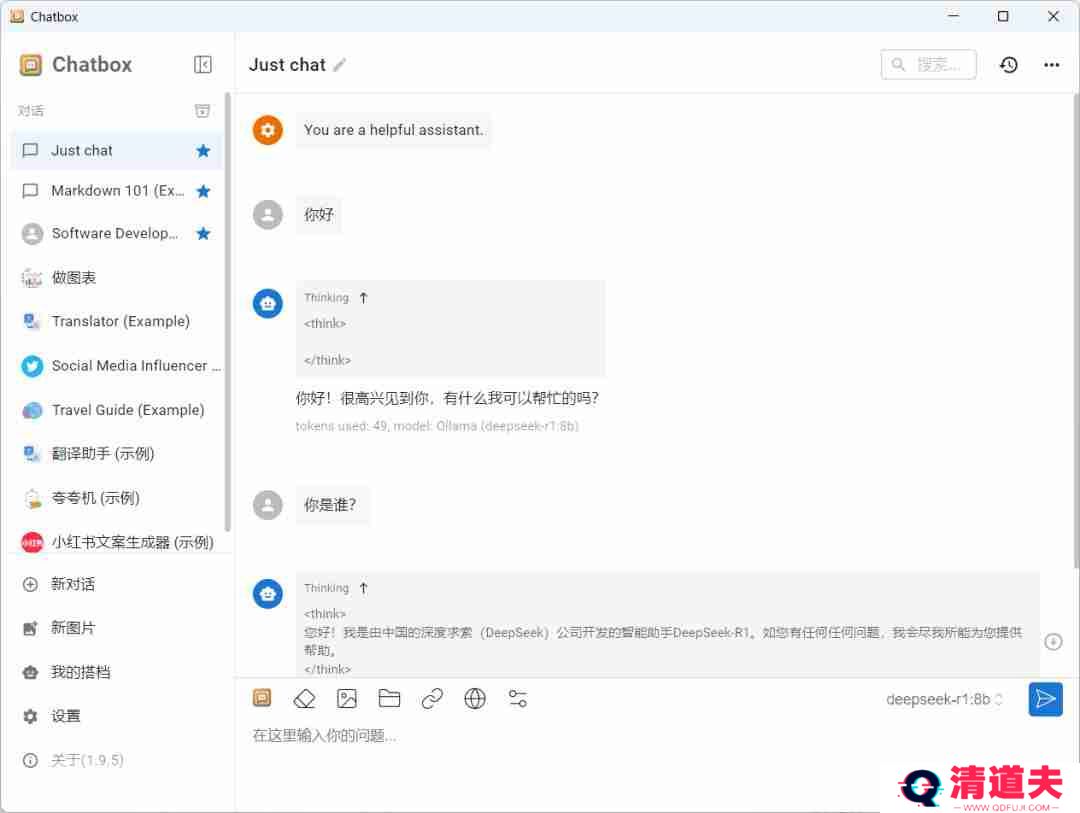This screenshot has width=1080, height=813.
Task: Open Social Media Influencer conversation
Action: tap(116, 366)
